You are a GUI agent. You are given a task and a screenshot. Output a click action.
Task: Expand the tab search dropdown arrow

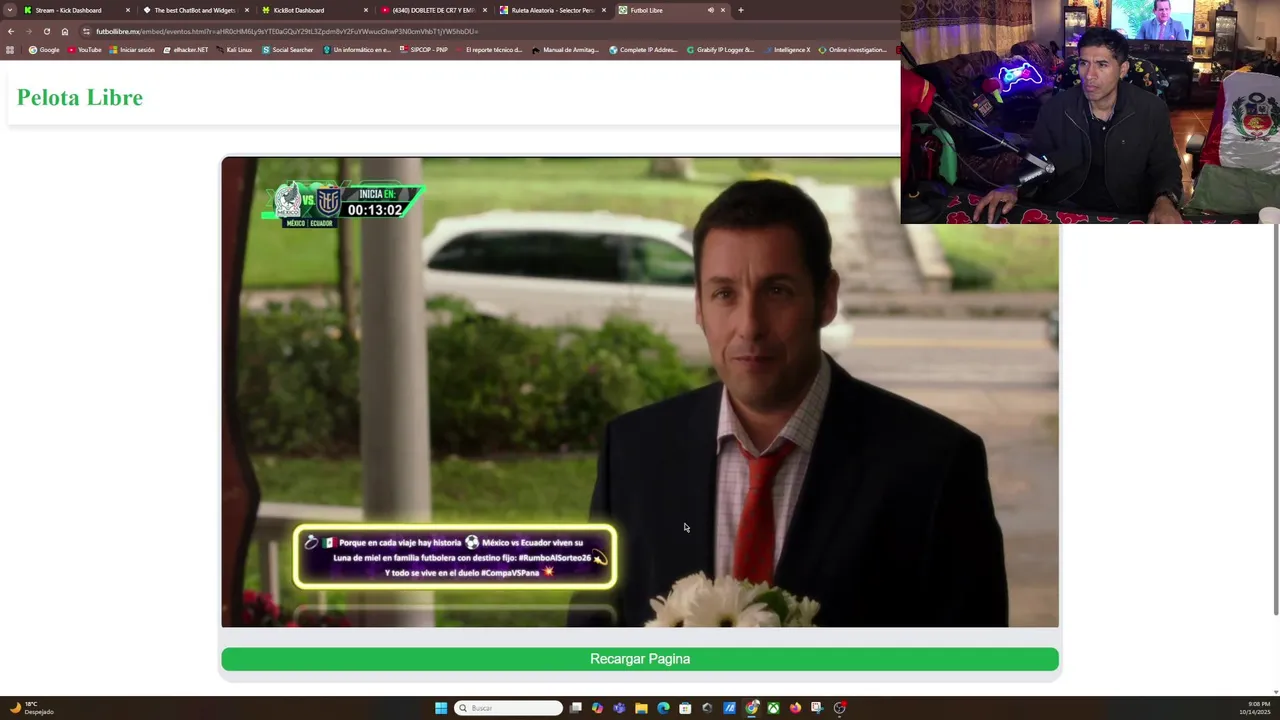[9, 10]
